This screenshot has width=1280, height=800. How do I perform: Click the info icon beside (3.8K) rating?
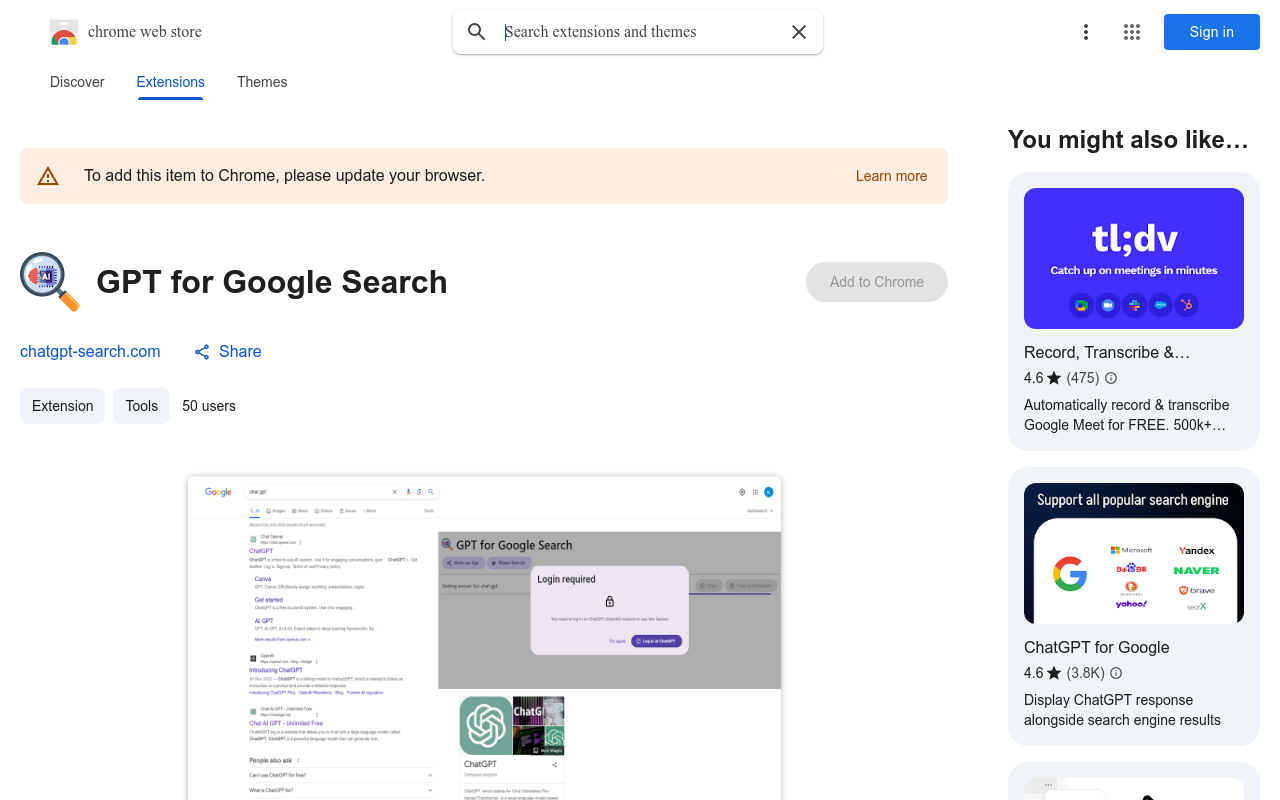pos(1116,673)
